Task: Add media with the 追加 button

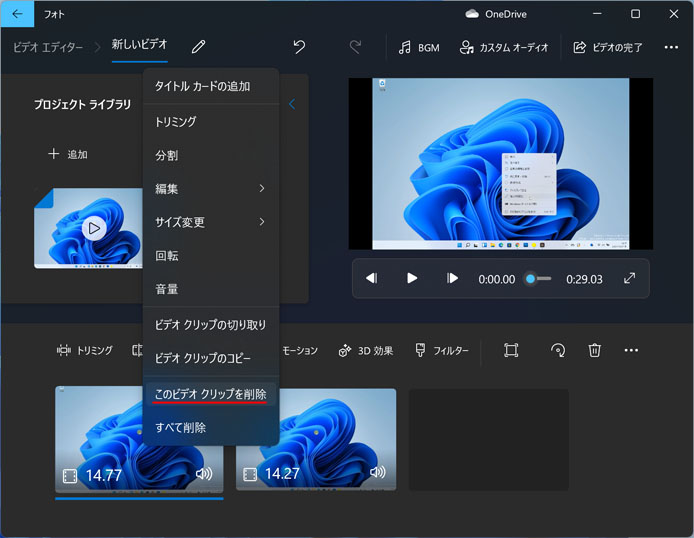Action: 68,154
